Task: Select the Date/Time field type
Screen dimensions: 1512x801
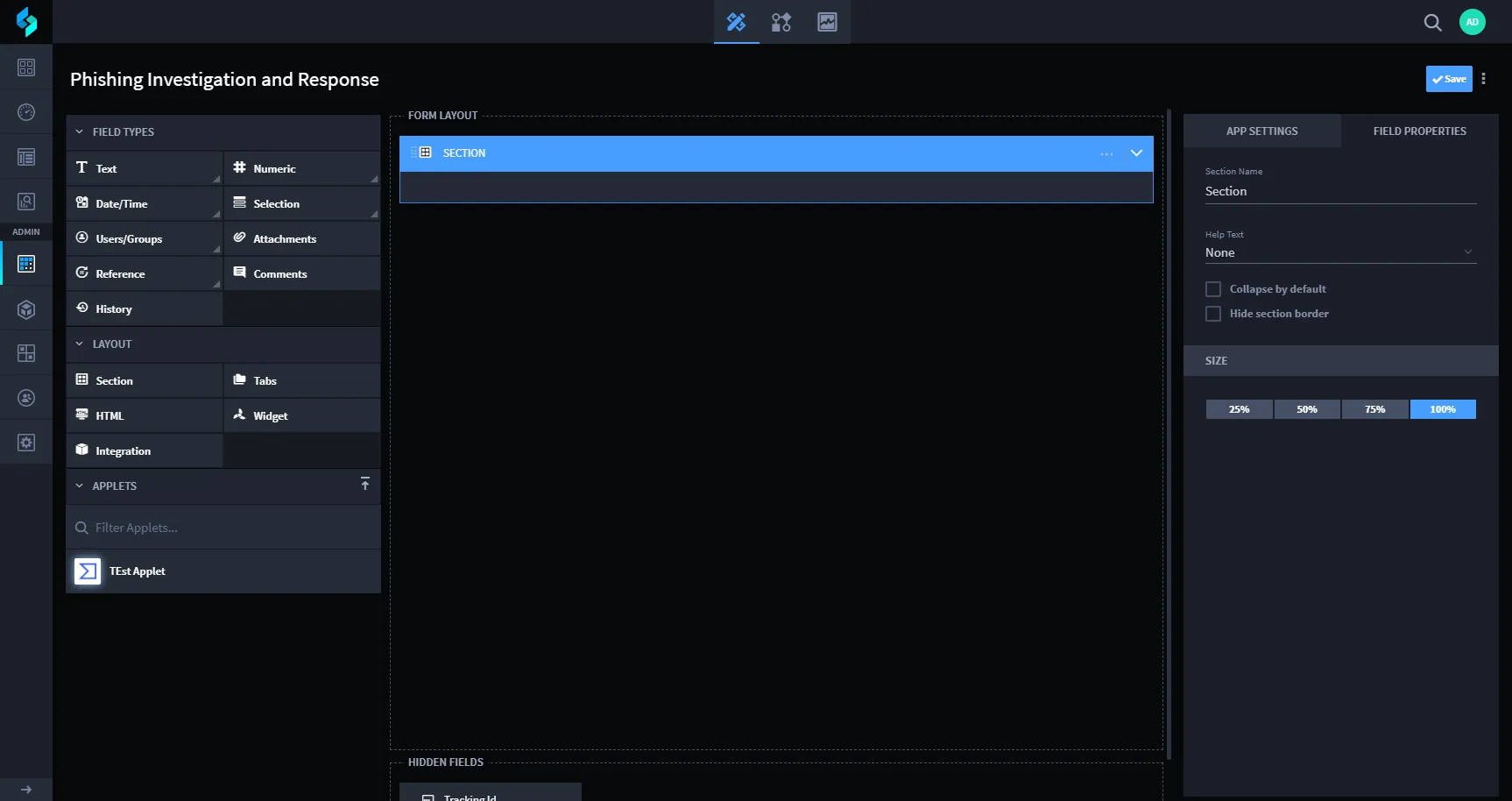Action: coord(145,203)
